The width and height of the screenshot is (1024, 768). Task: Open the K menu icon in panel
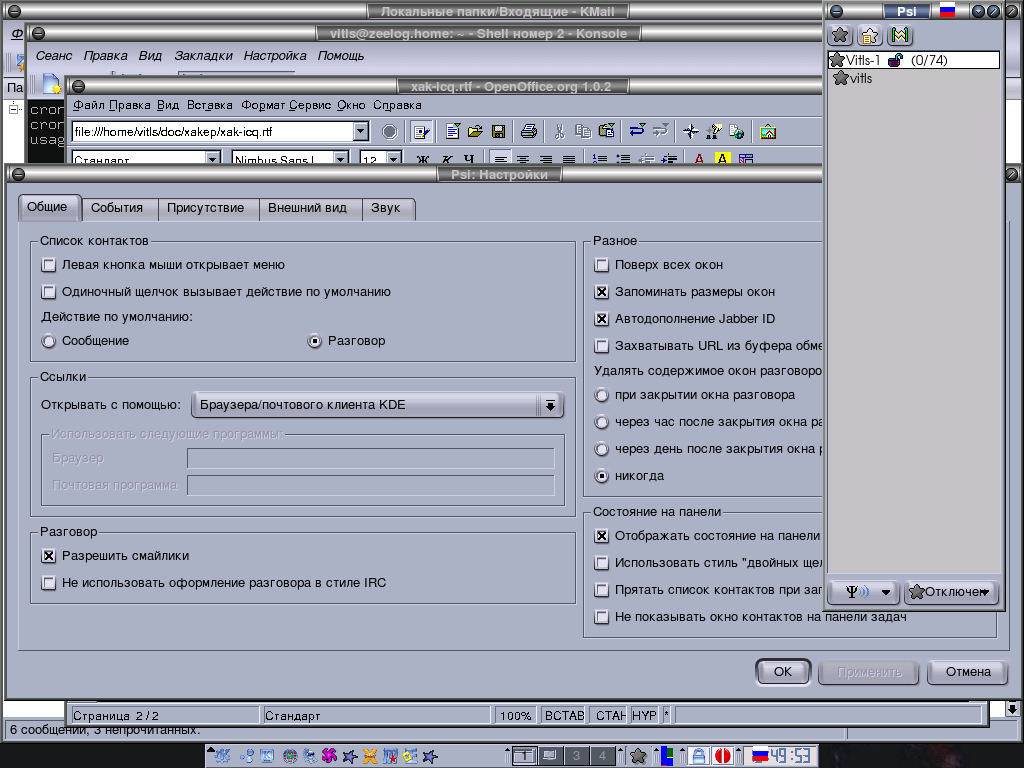(x=222, y=756)
